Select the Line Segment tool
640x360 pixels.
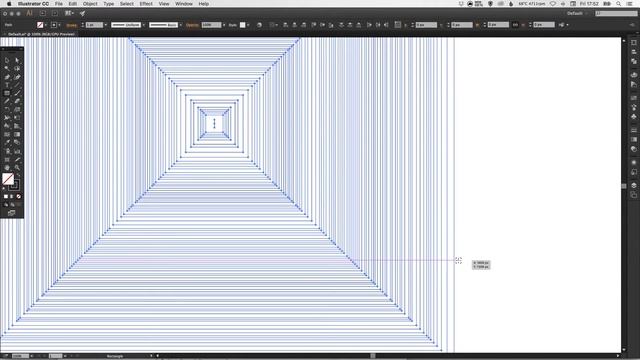tap(17, 85)
